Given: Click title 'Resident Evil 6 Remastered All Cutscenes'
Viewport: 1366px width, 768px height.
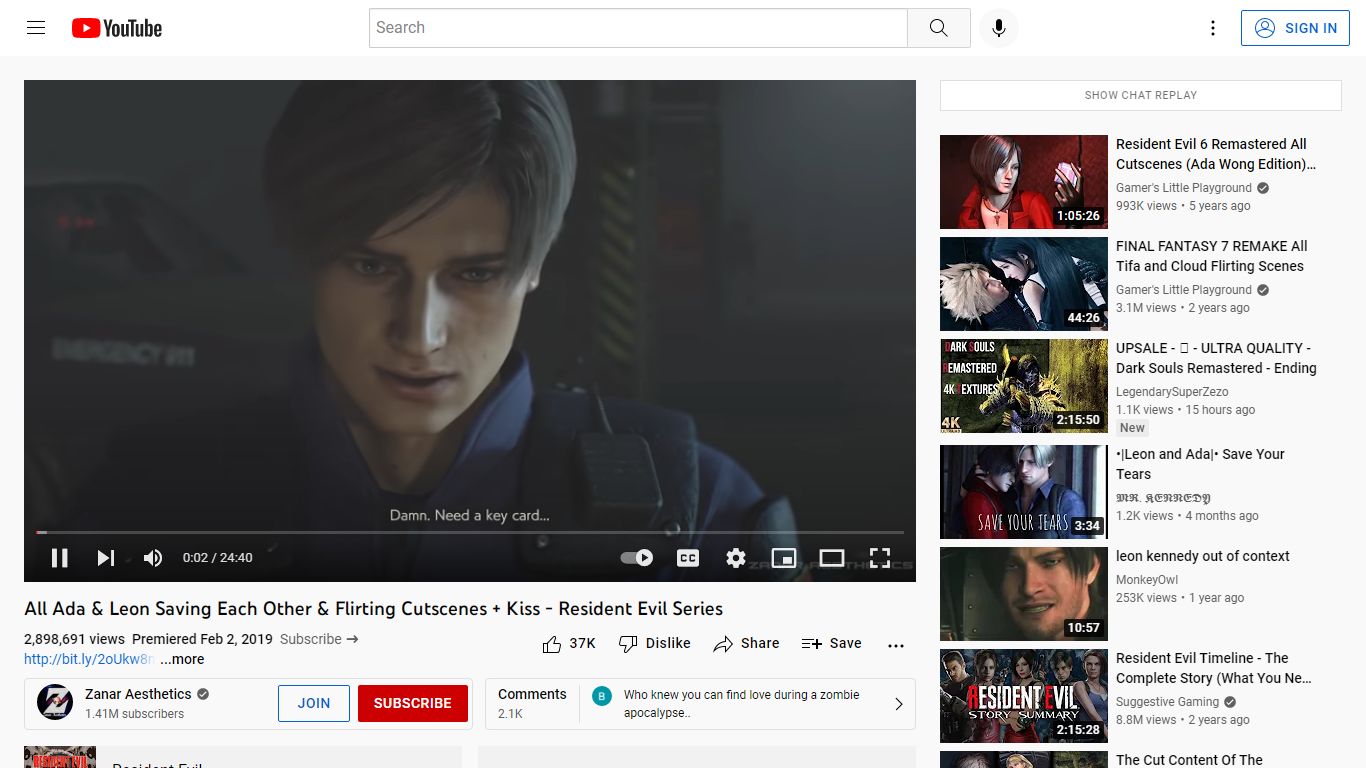Looking at the screenshot, I should click(1216, 154).
